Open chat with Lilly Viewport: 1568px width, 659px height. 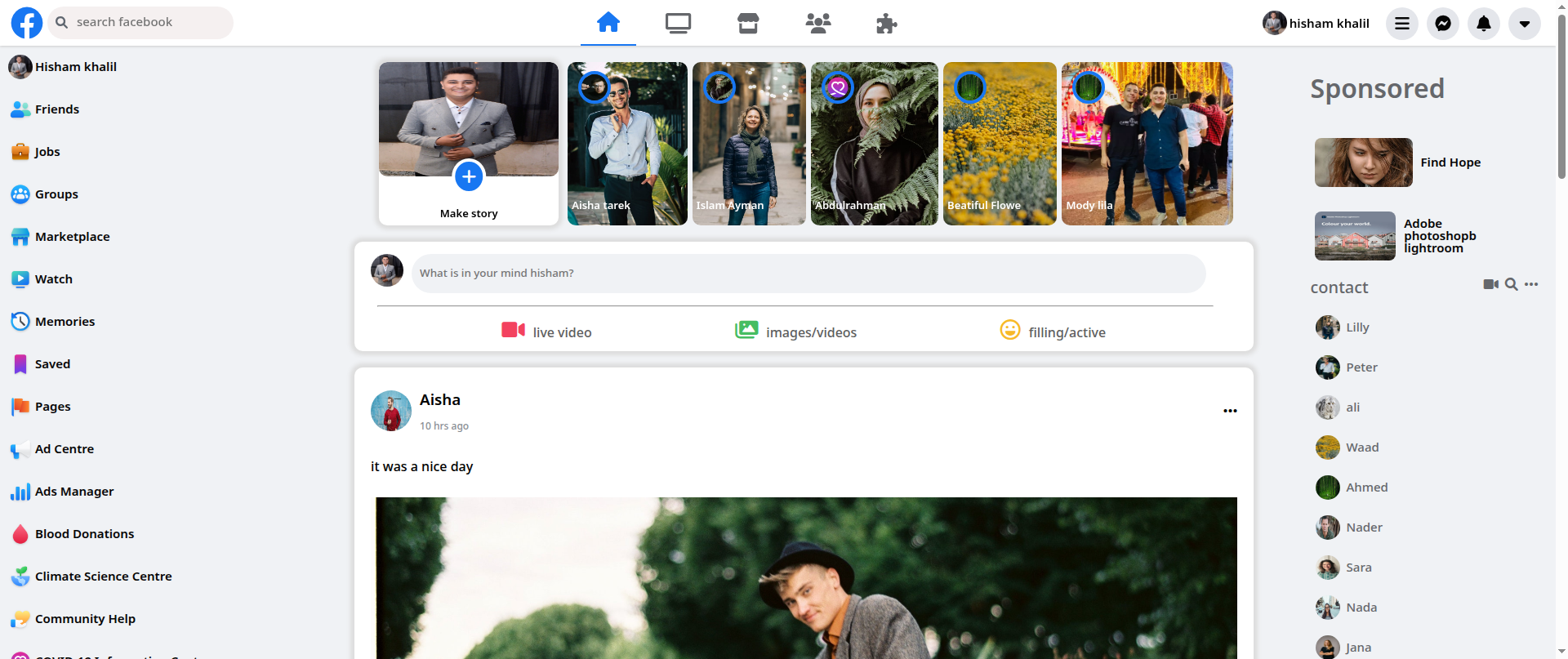coord(1343,327)
